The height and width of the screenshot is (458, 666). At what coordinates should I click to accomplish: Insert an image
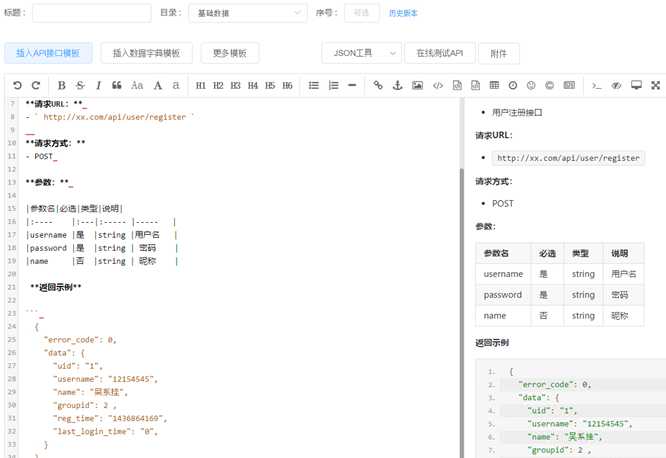[x=418, y=85]
